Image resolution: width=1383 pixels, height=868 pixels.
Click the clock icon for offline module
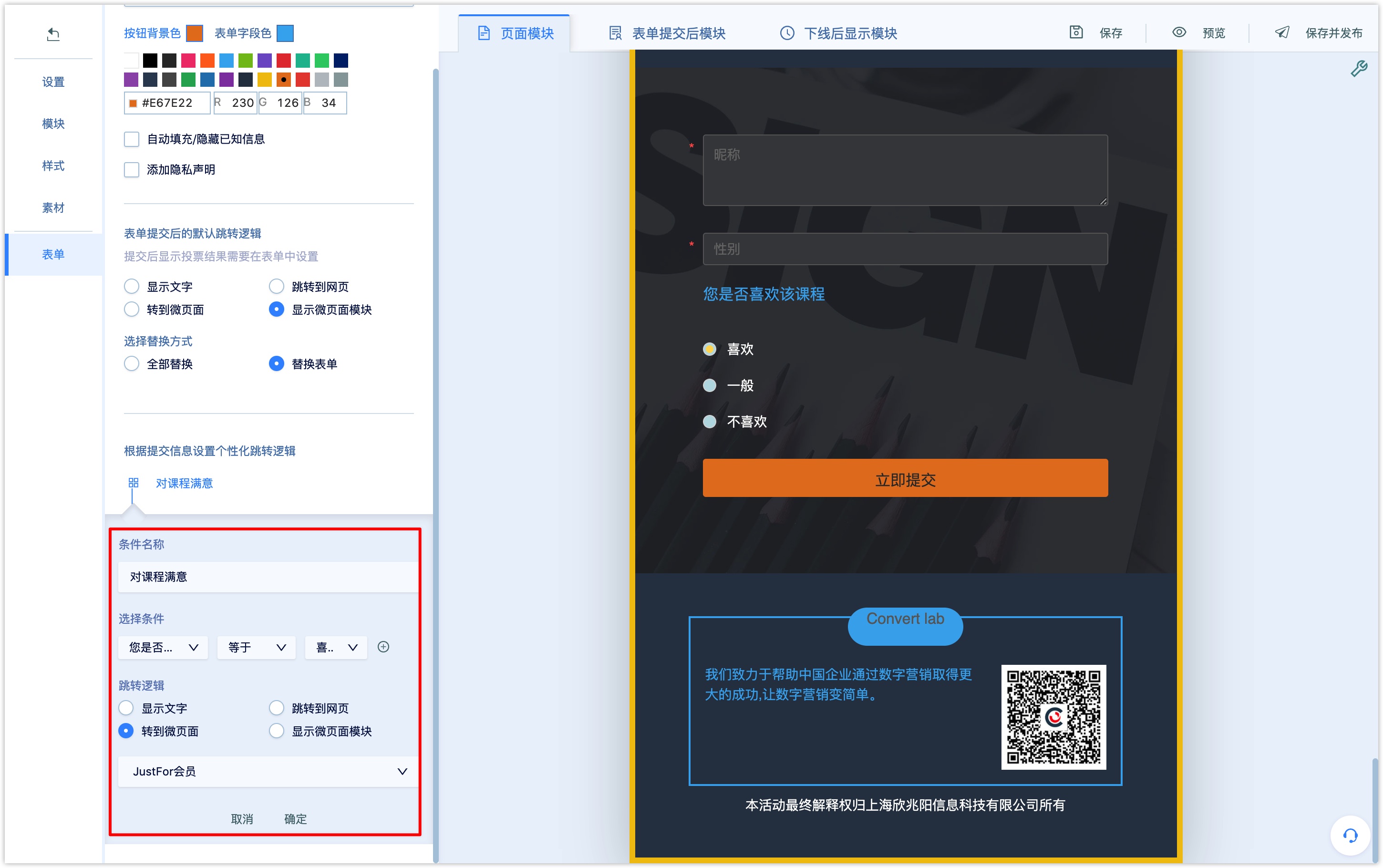(787, 33)
